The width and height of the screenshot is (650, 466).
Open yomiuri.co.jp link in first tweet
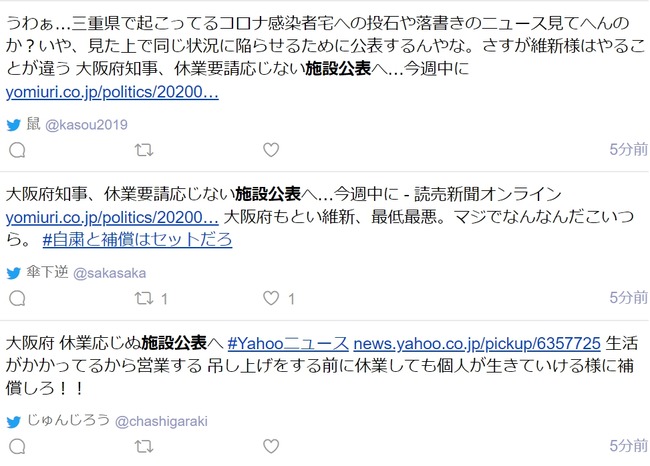point(112,92)
